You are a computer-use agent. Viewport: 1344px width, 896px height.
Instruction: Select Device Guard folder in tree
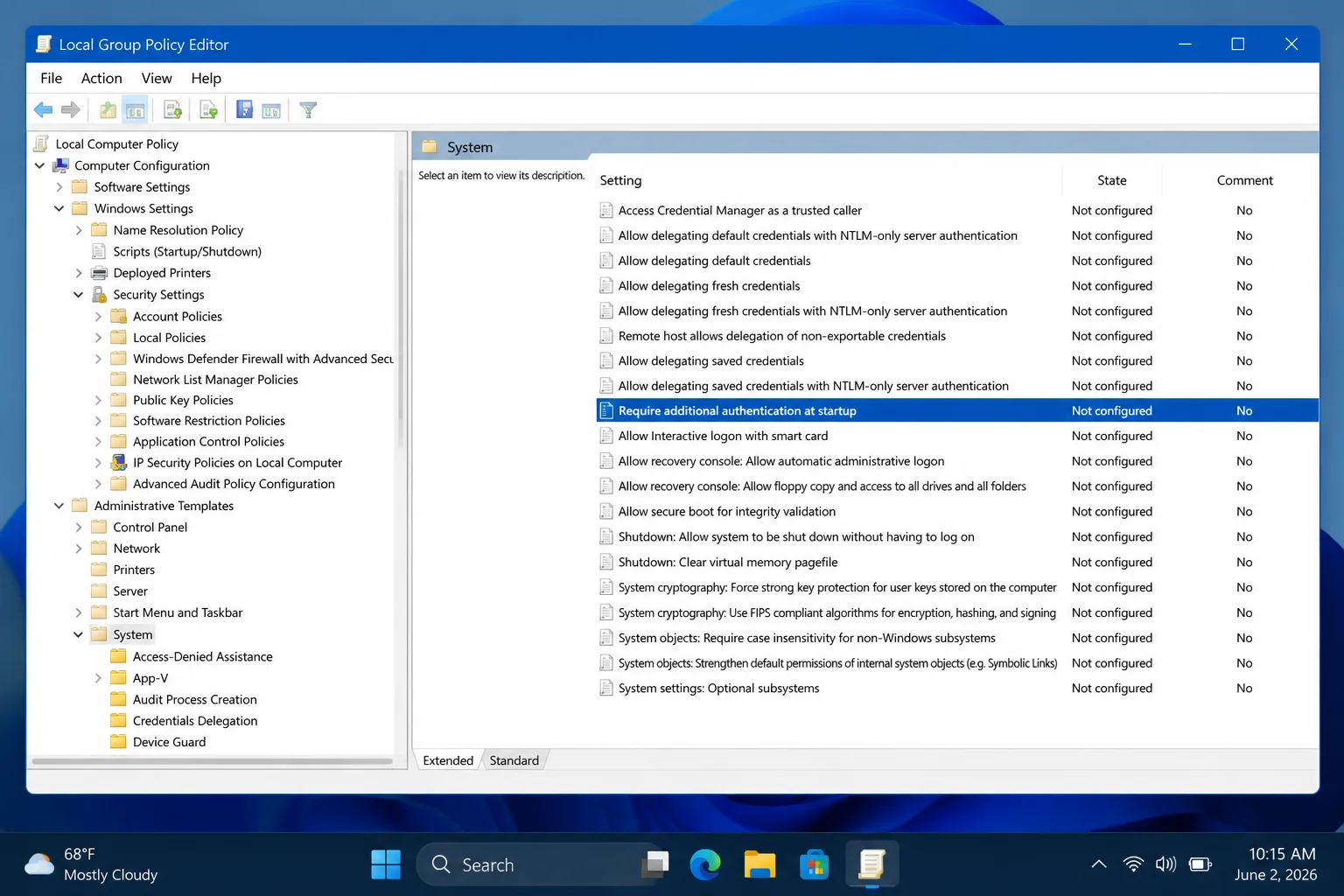pyautogui.click(x=169, y=742)
